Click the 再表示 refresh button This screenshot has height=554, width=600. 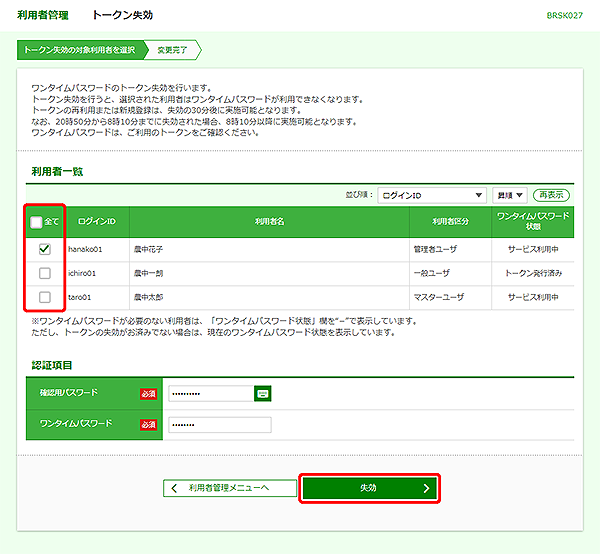click(x=551, y=195)
